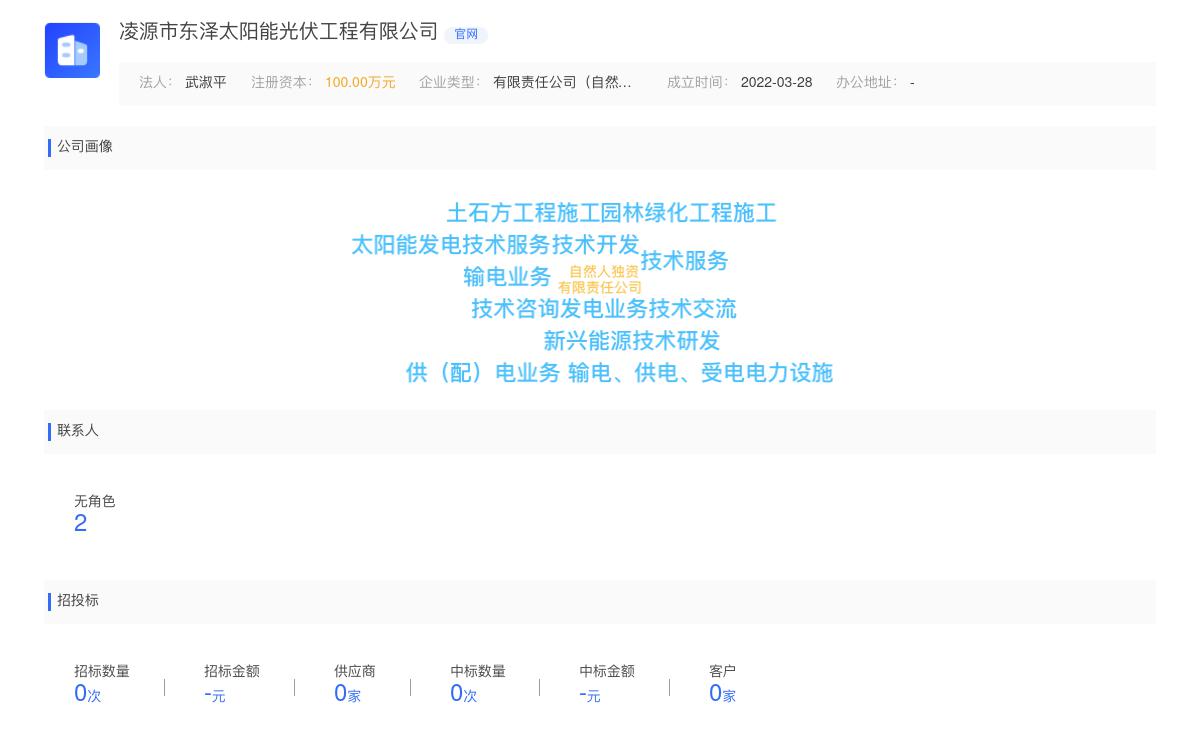The height and width of the screenshot is (752, 1200).
Task: Click the yellow 自然人独资 tag
Action: [604, 272]
